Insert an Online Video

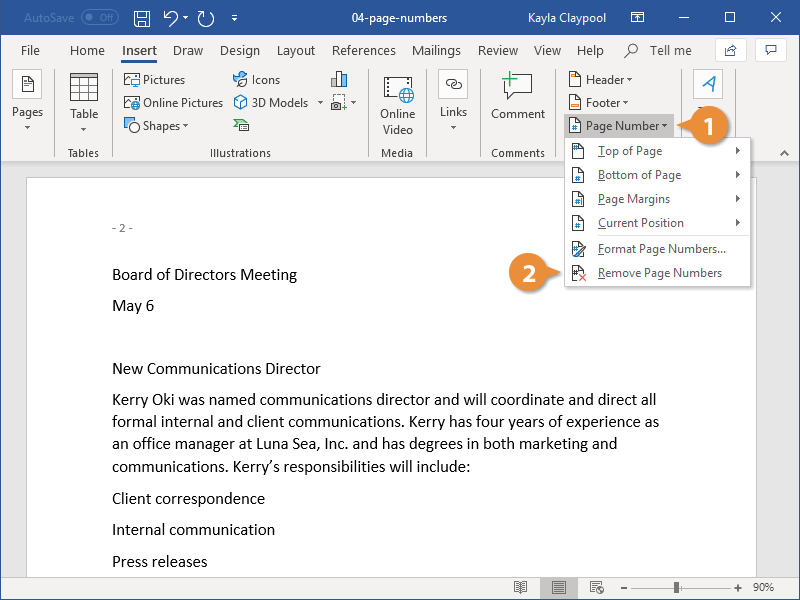click(397, 106)
